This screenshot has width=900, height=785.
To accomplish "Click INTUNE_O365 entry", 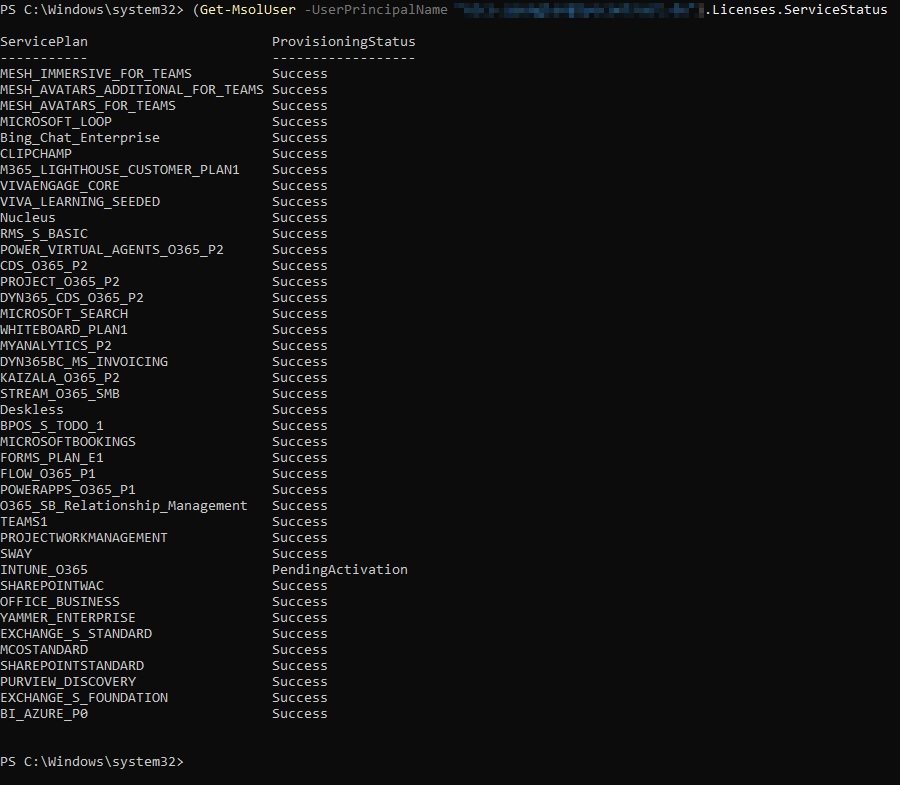I will click(44, 570).
